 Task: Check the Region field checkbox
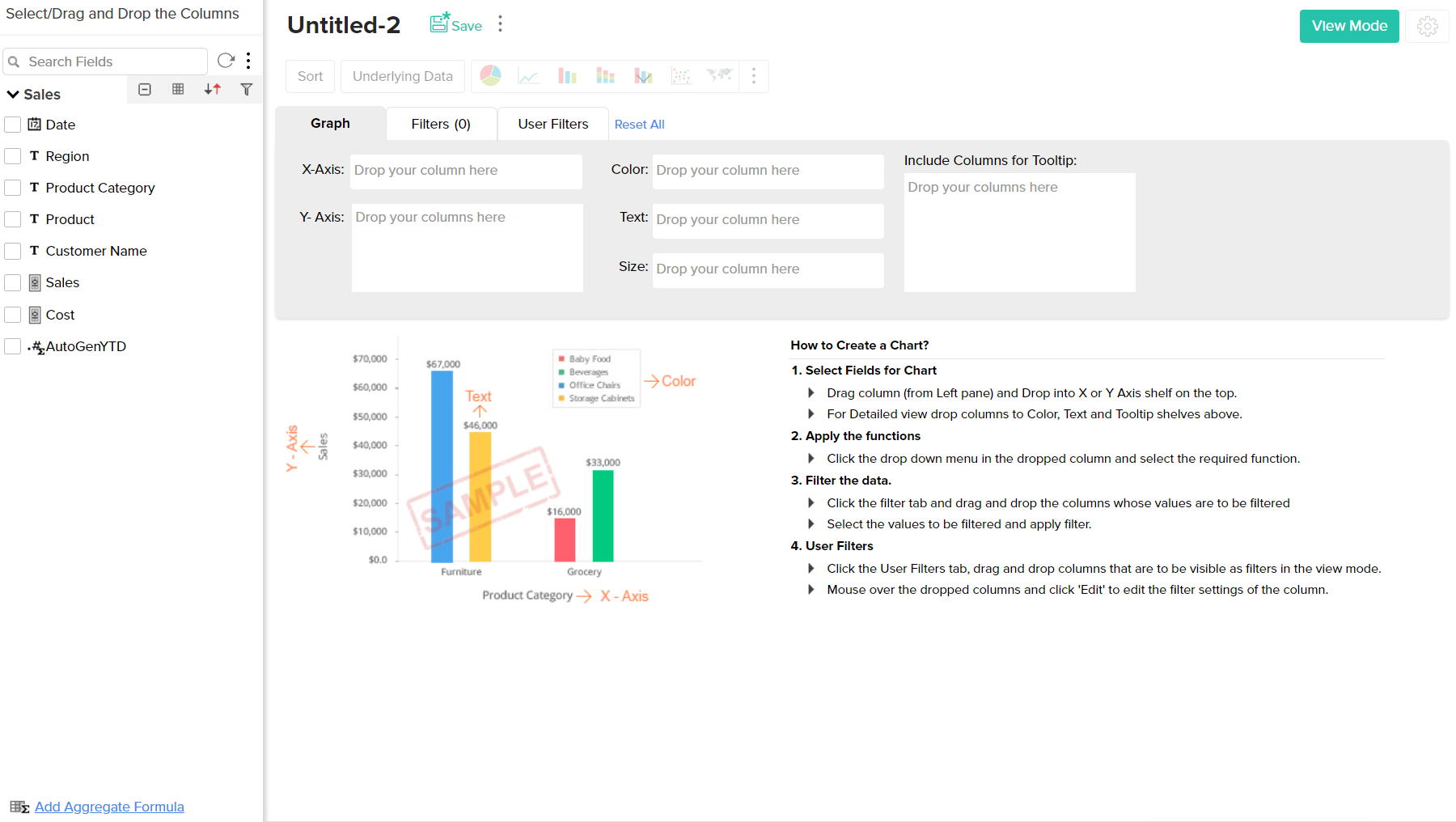12,155
